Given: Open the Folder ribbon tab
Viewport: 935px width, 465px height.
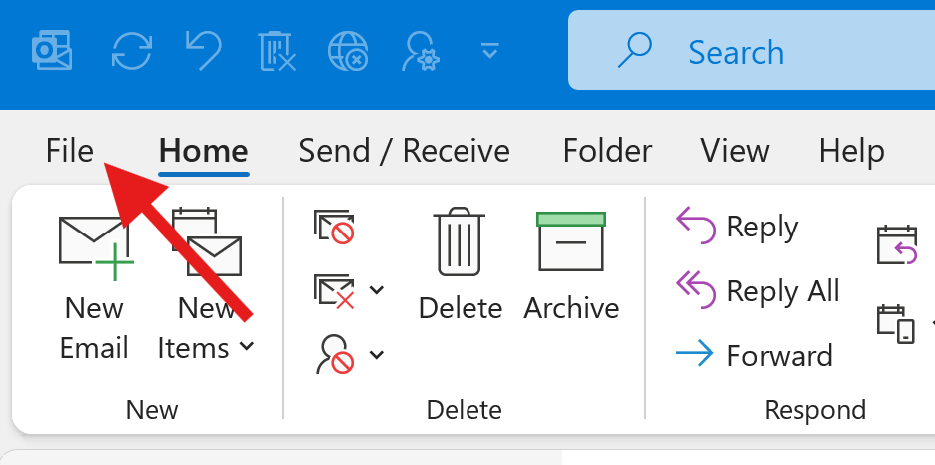Looking at the screenshot, I should point(607,151).
